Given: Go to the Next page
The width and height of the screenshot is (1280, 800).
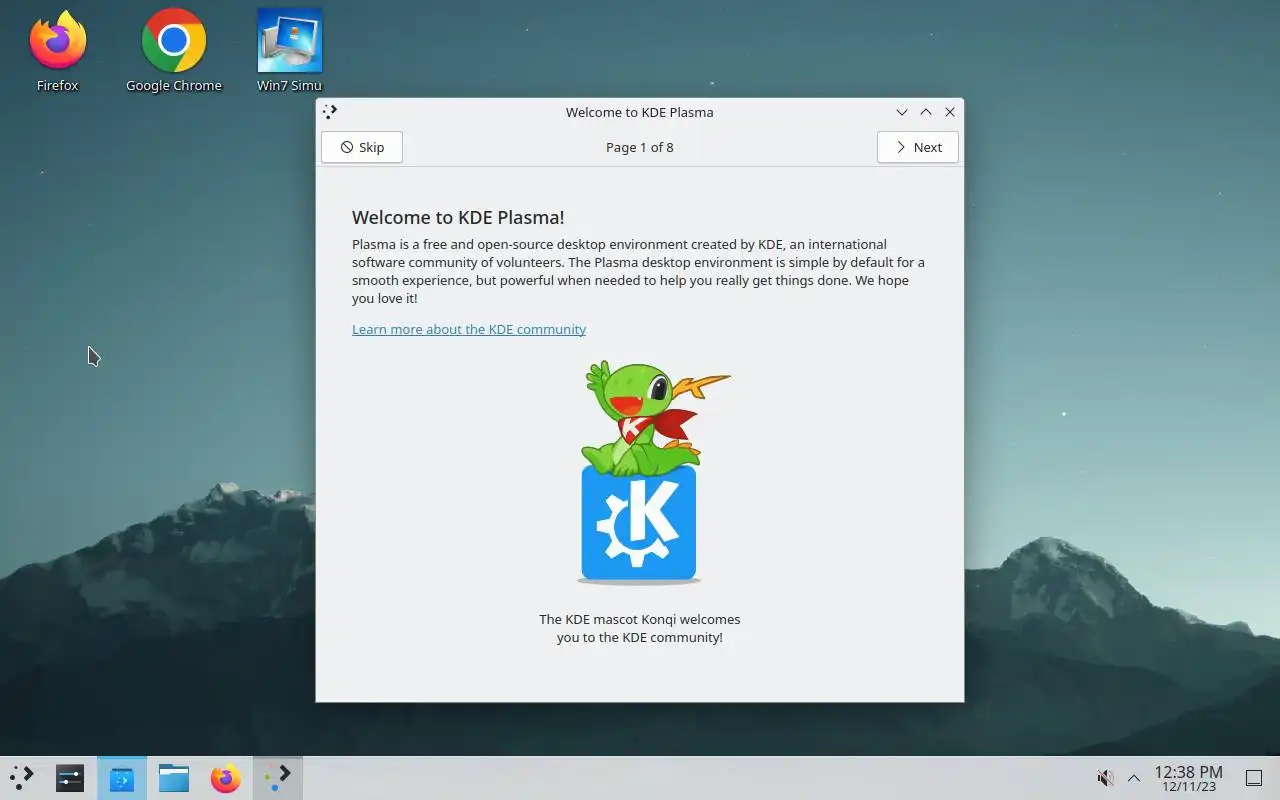Looking at the screenshot, I should pos(918,147).
